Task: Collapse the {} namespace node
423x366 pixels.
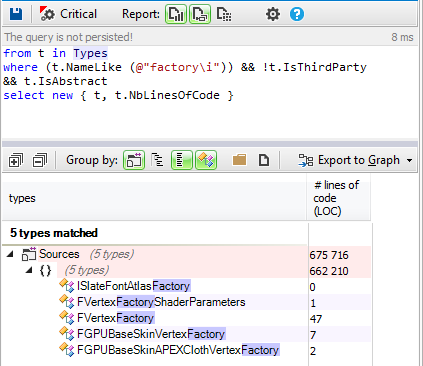Action: pyautogui.click(x=29, y=270)
